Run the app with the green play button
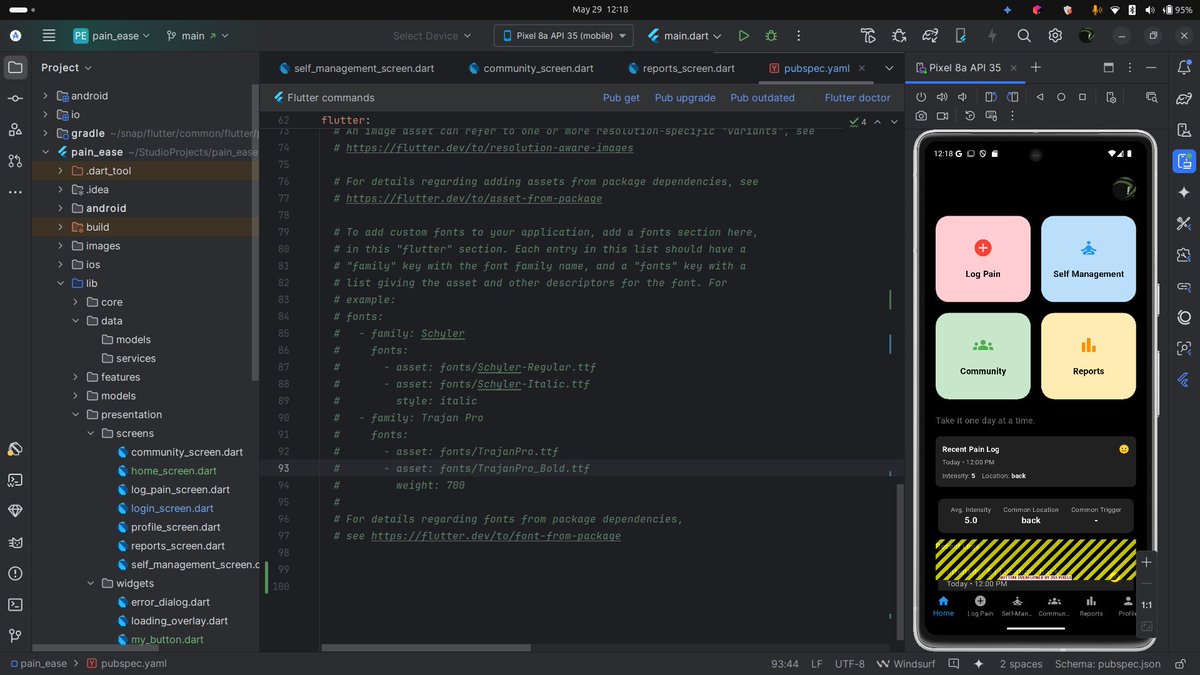 click(x=743, y=35)
